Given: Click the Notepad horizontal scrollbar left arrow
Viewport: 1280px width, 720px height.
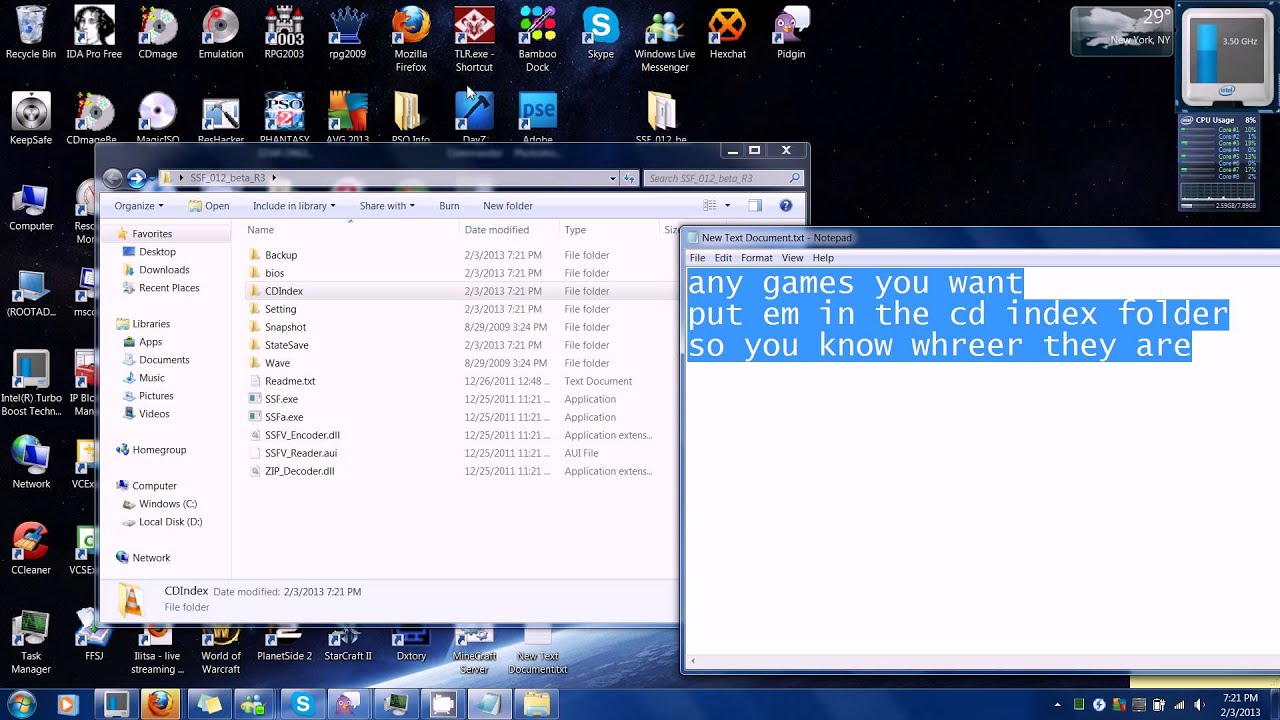Looking at the screenshot, I should click(692, 661).
